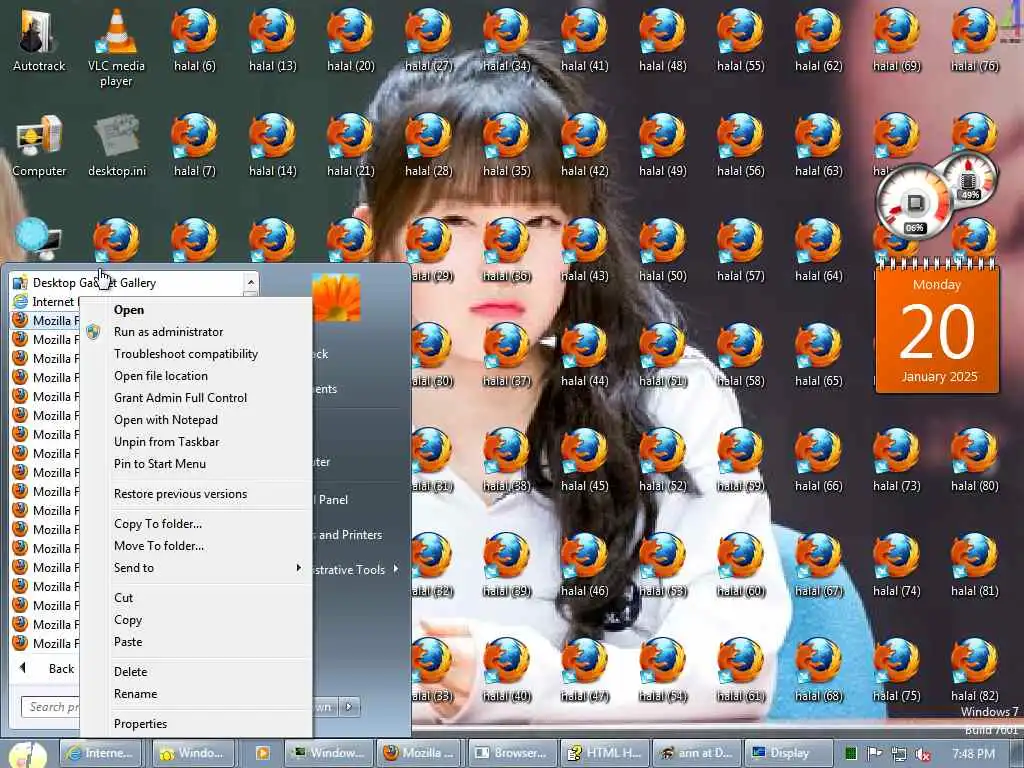Click the 7:48 PM taskbar clock

pyautogui.click(x=973, y=754)
